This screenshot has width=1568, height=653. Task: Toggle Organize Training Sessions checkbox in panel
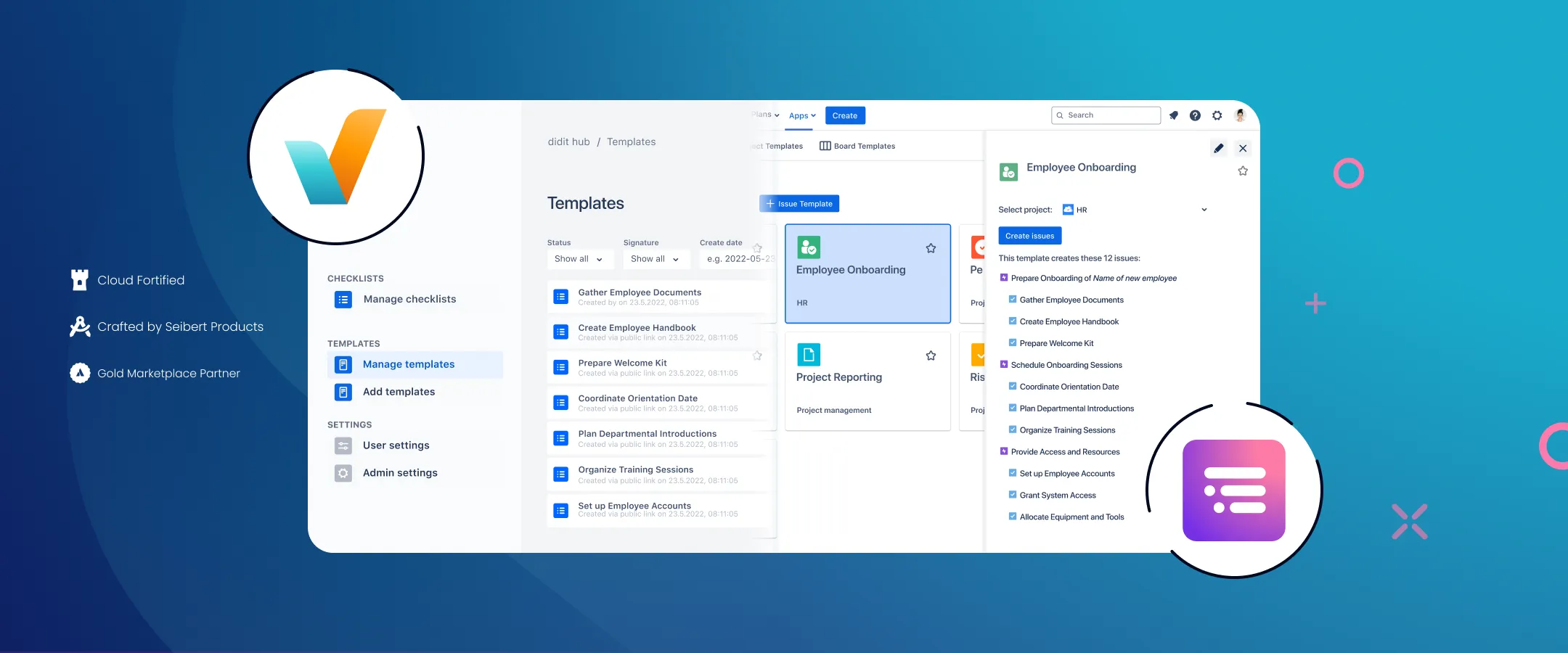pos(1013,430)
